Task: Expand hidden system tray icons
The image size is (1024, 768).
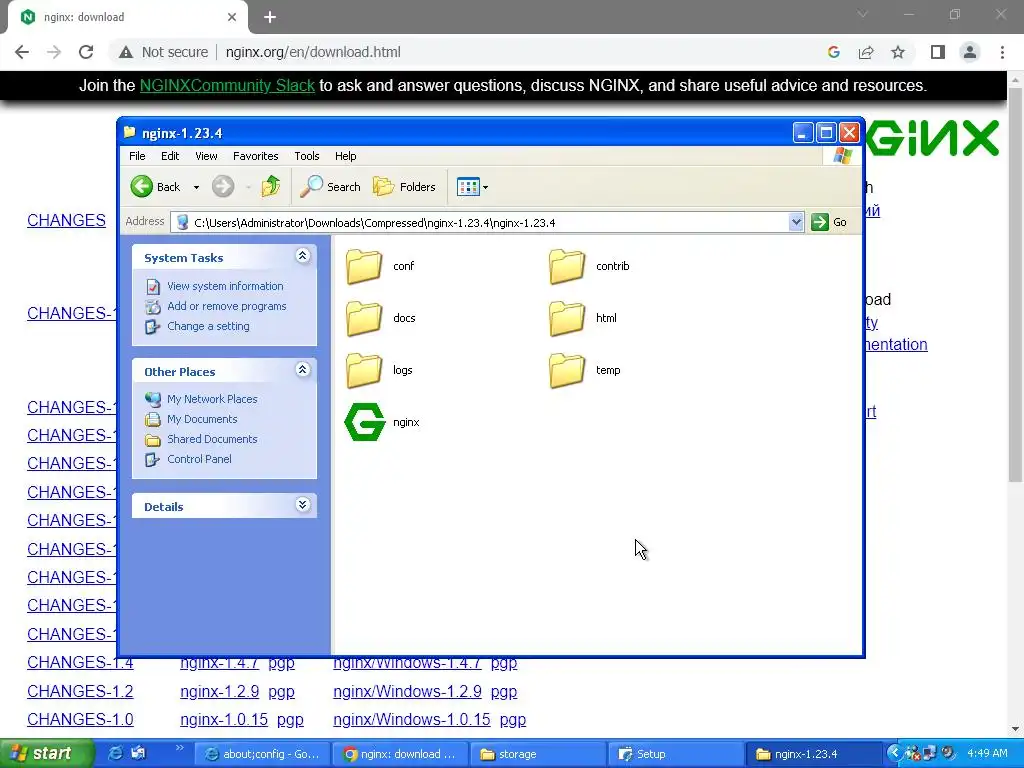Action: (x=895, y=754)
